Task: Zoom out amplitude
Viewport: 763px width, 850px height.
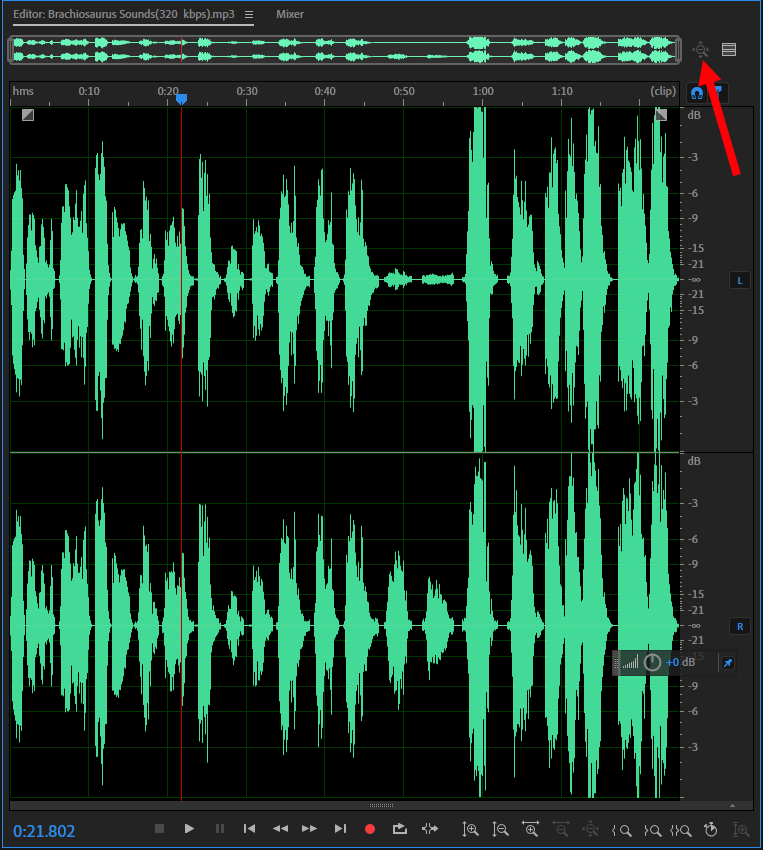Action: (x=500, y=829)
